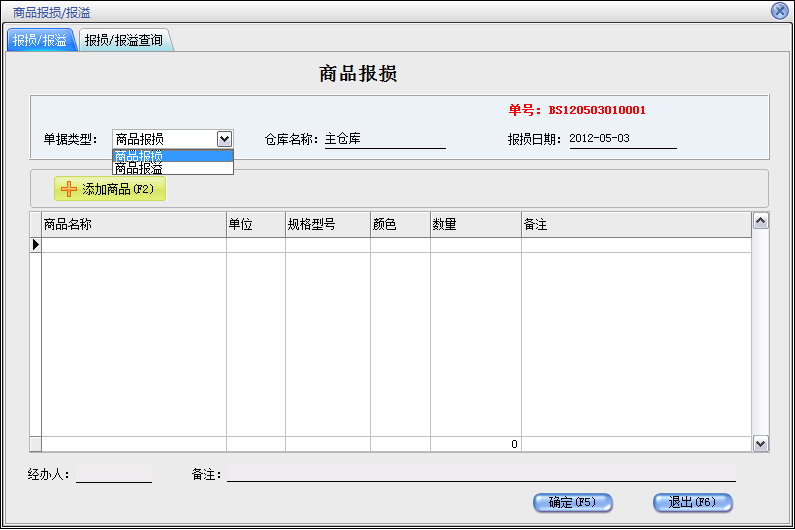Click the bottom 备注 input field

pos(480,474)
